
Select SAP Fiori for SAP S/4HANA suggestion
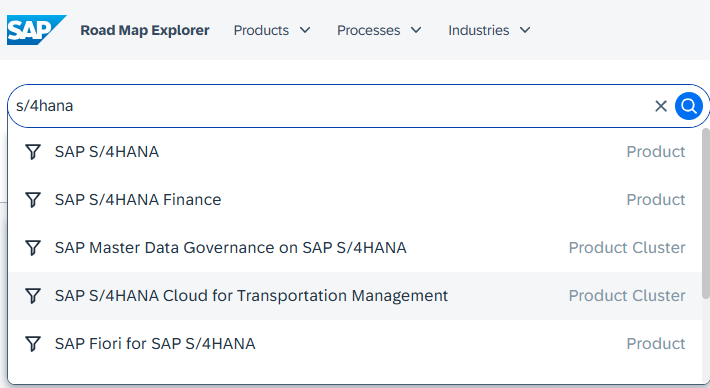click(355, 344)
